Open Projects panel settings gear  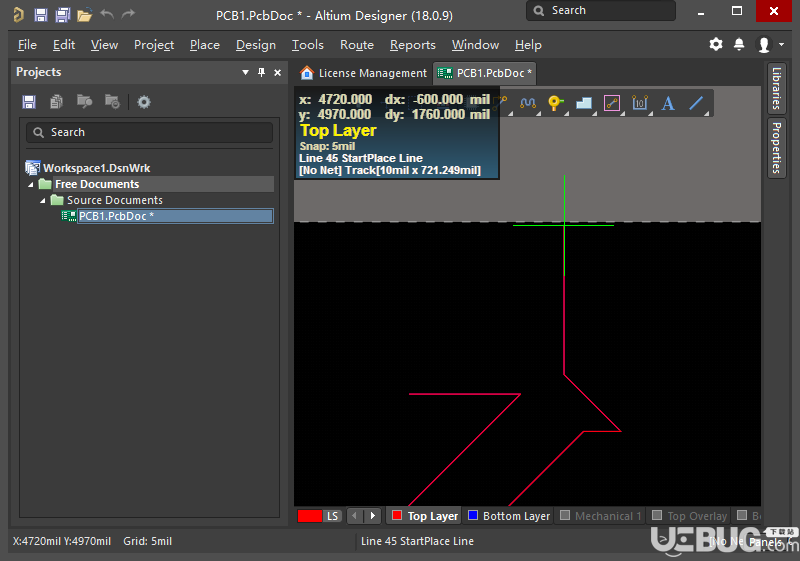(x=144, y=102)
